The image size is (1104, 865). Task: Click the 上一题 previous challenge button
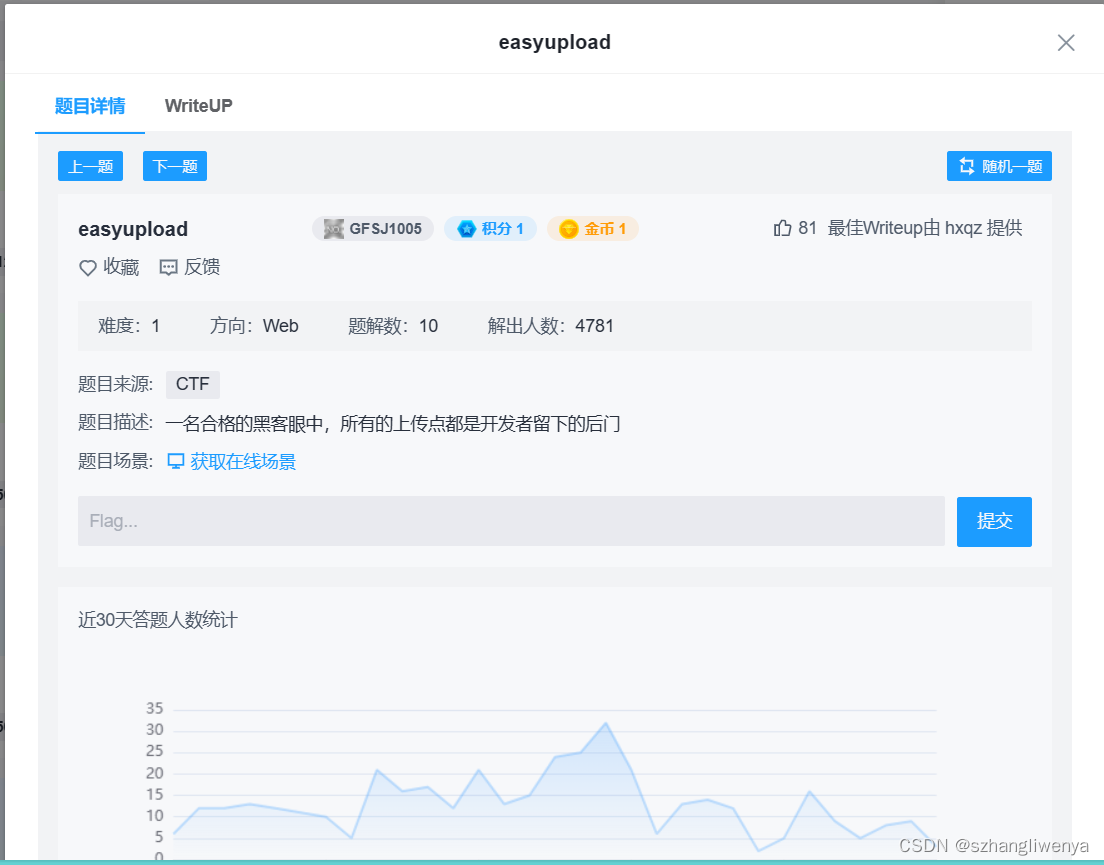pyautogui.click(x=90, y=165)
